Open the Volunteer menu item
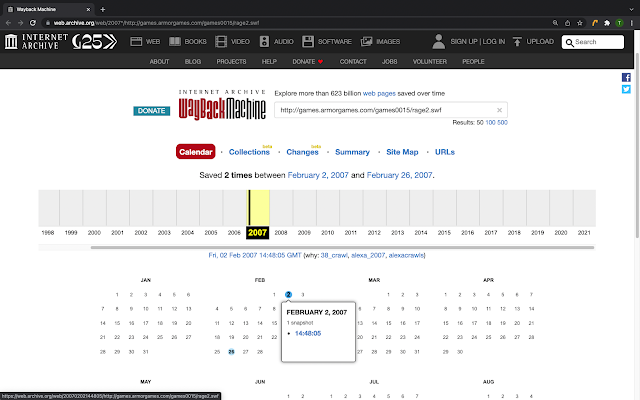 tap(429, 62)
